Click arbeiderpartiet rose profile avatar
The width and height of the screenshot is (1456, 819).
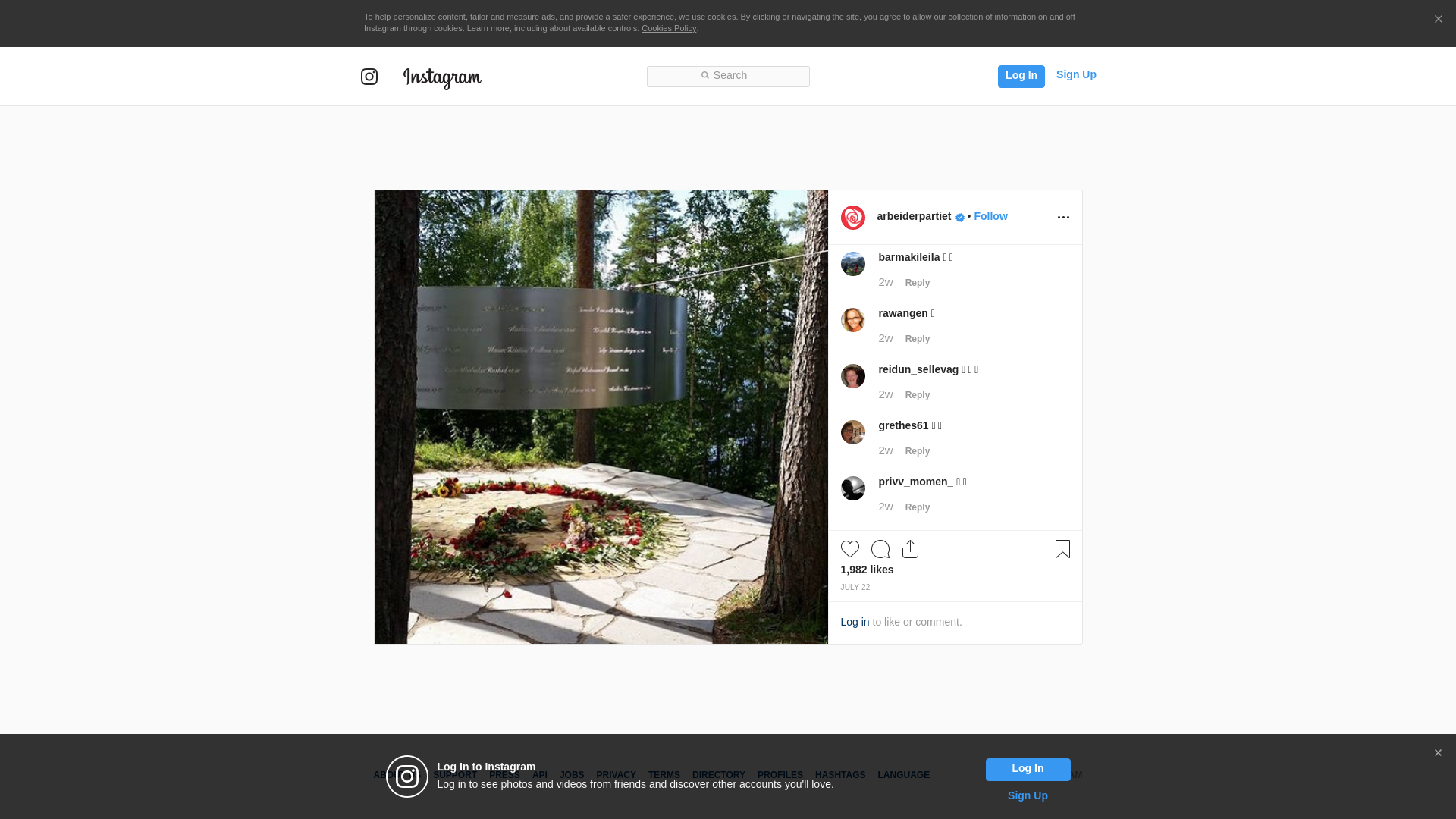(853, 218)
